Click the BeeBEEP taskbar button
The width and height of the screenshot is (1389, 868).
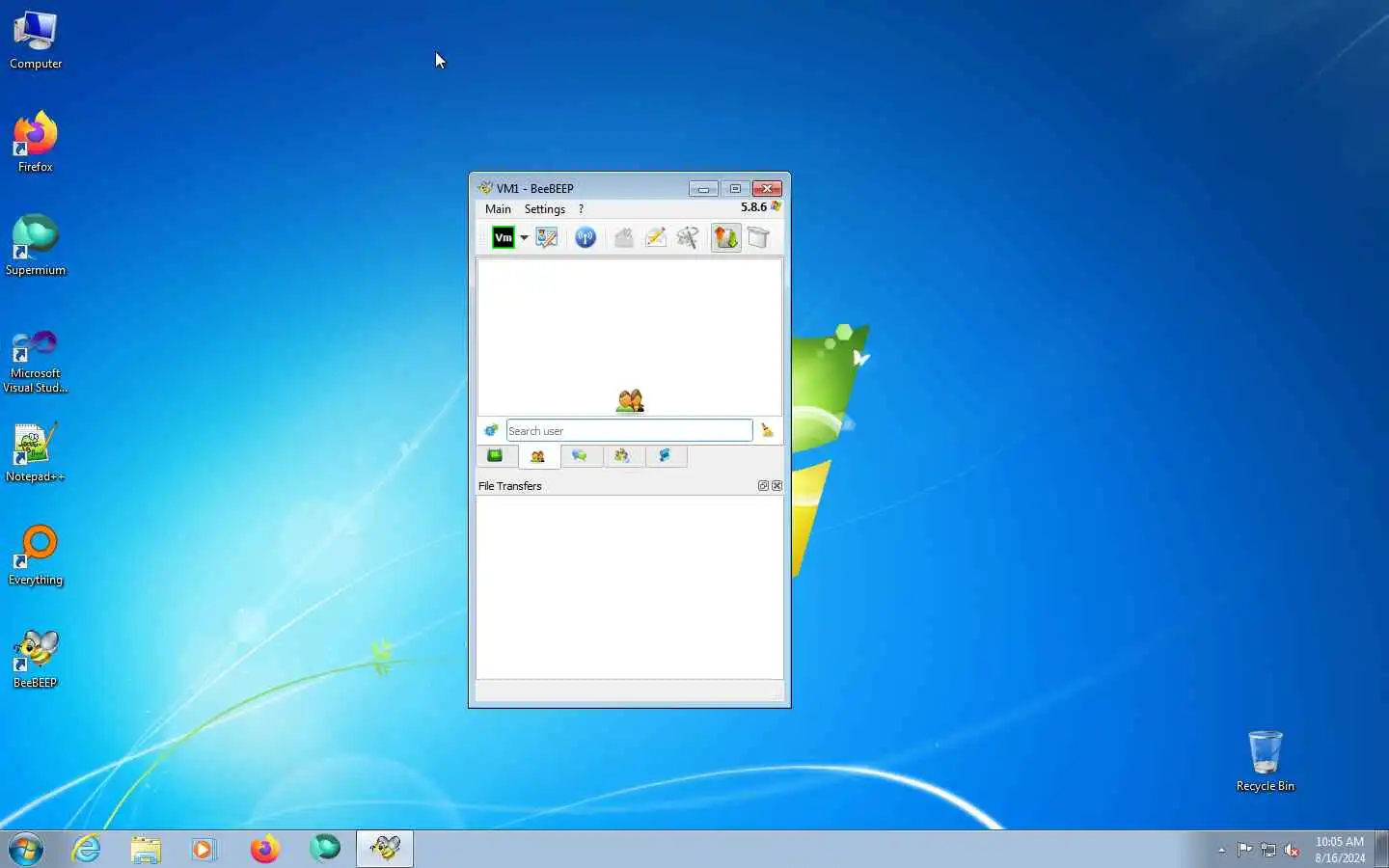coord(385,849)
